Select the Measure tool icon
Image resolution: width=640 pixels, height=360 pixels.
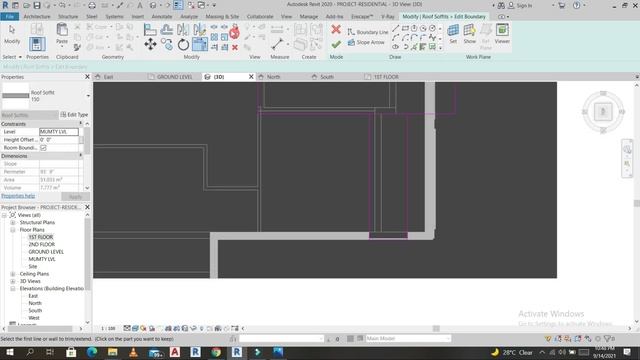coord(277,44)
